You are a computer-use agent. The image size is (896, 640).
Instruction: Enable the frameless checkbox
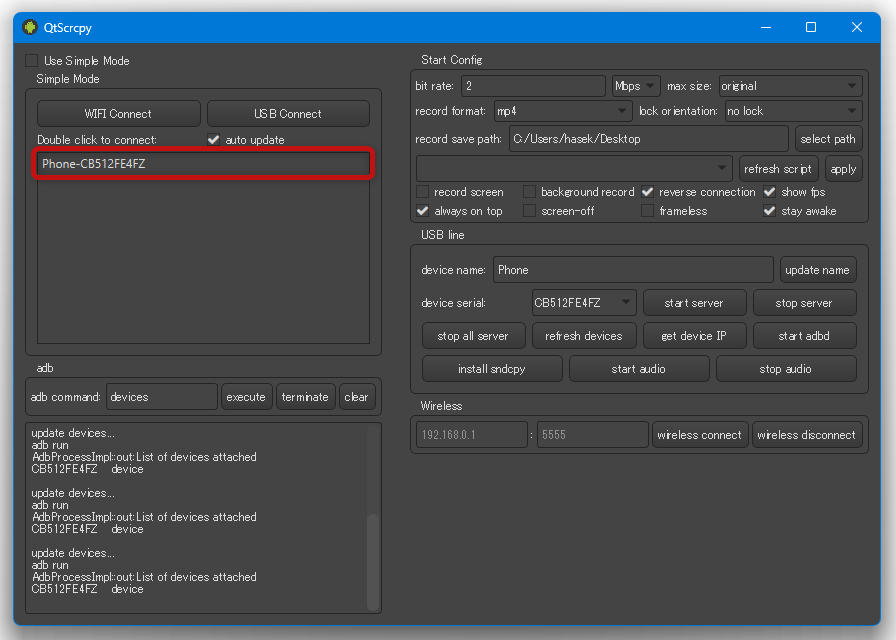647,211
